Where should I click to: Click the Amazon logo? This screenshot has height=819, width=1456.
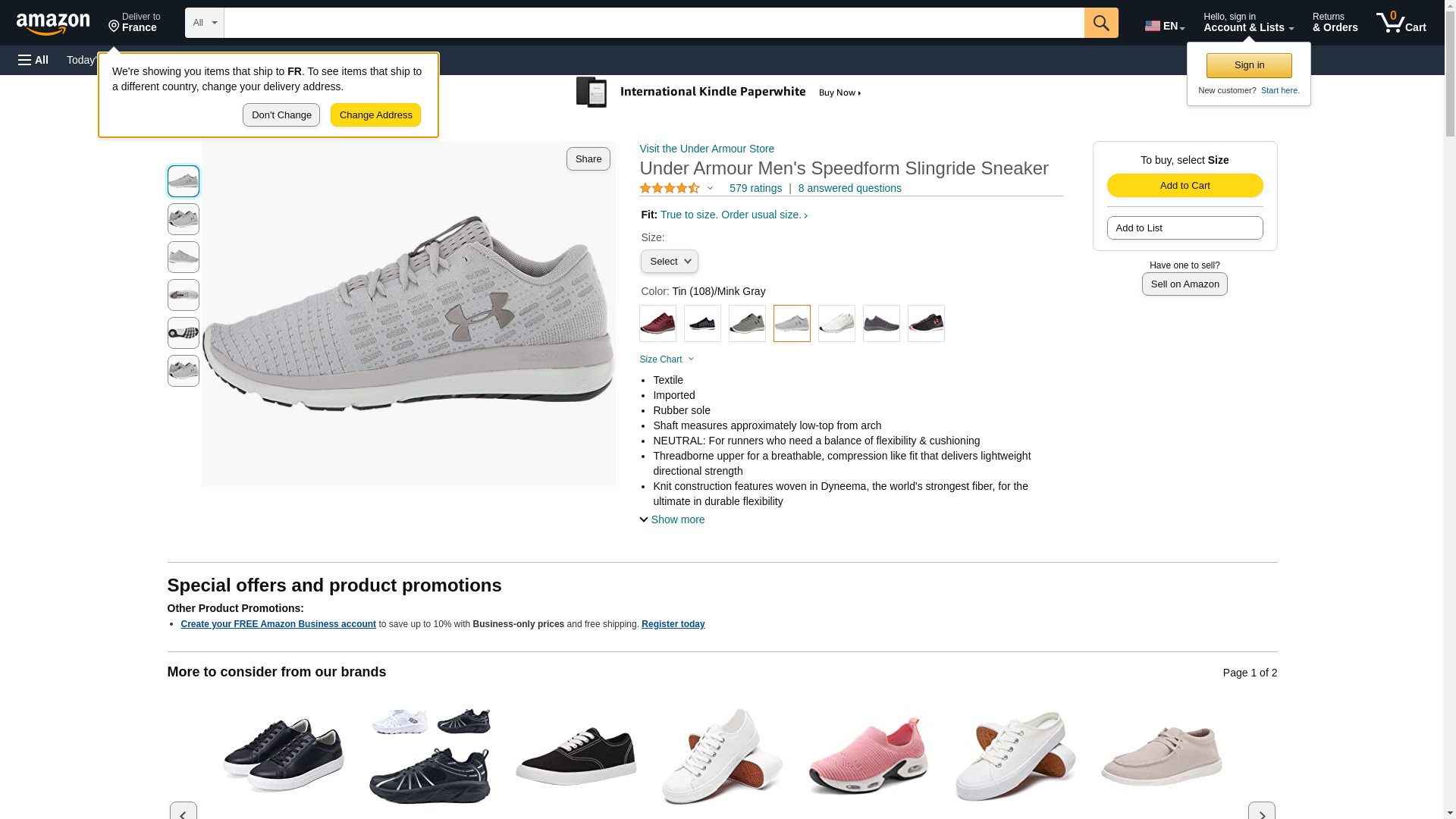[x=53, y=24]
